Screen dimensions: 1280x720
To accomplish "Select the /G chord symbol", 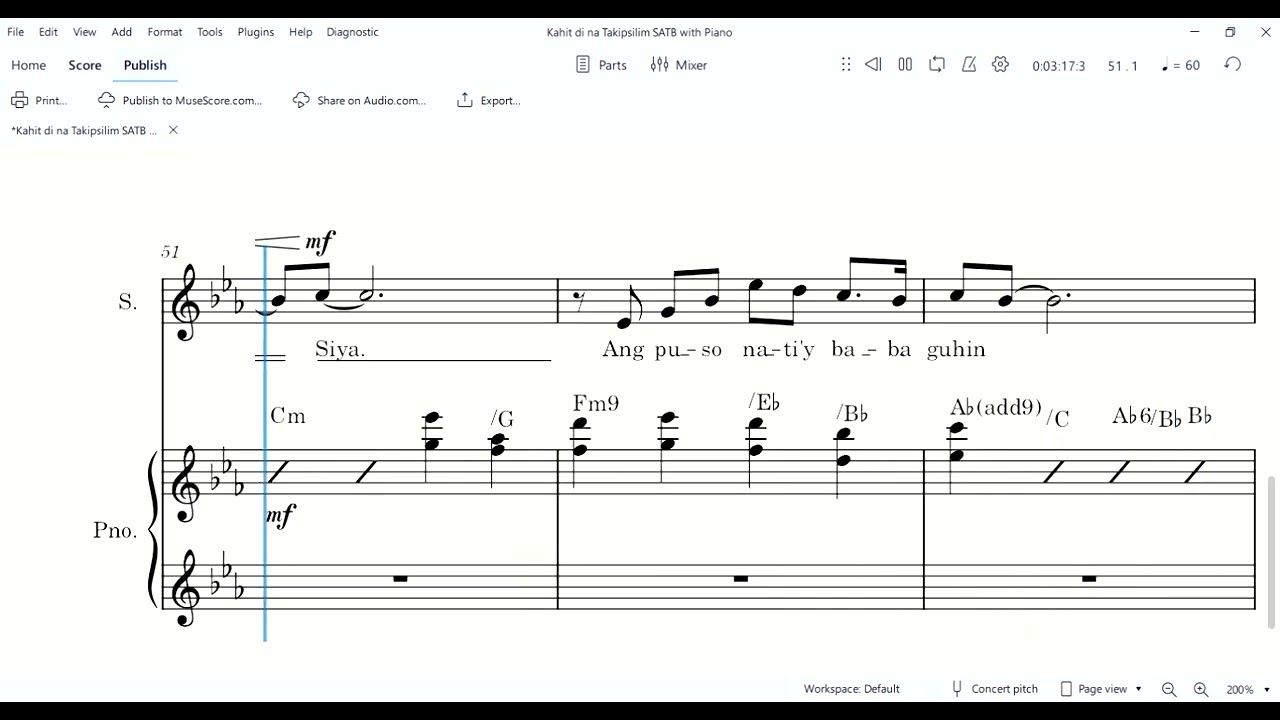I will [x=502, y=419].
